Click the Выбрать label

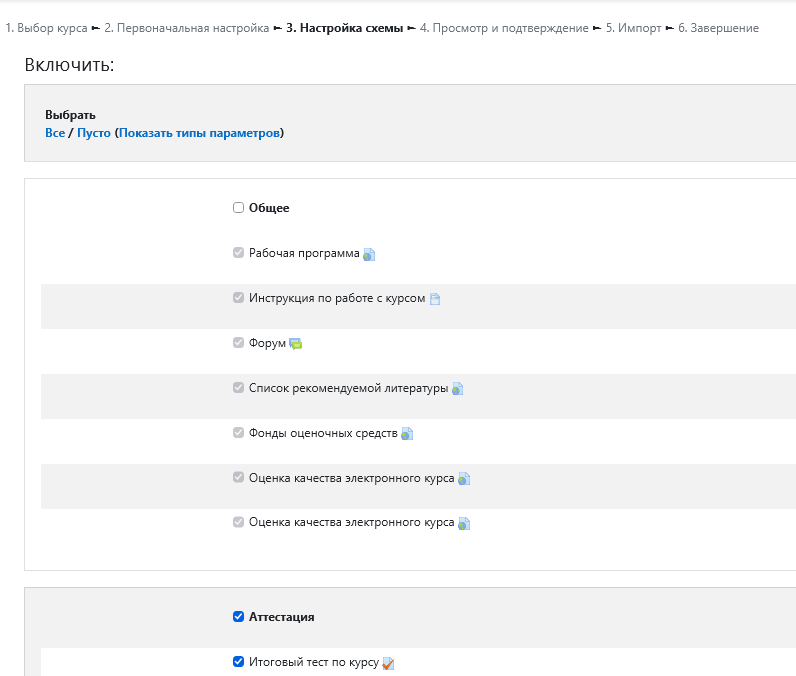71,115
